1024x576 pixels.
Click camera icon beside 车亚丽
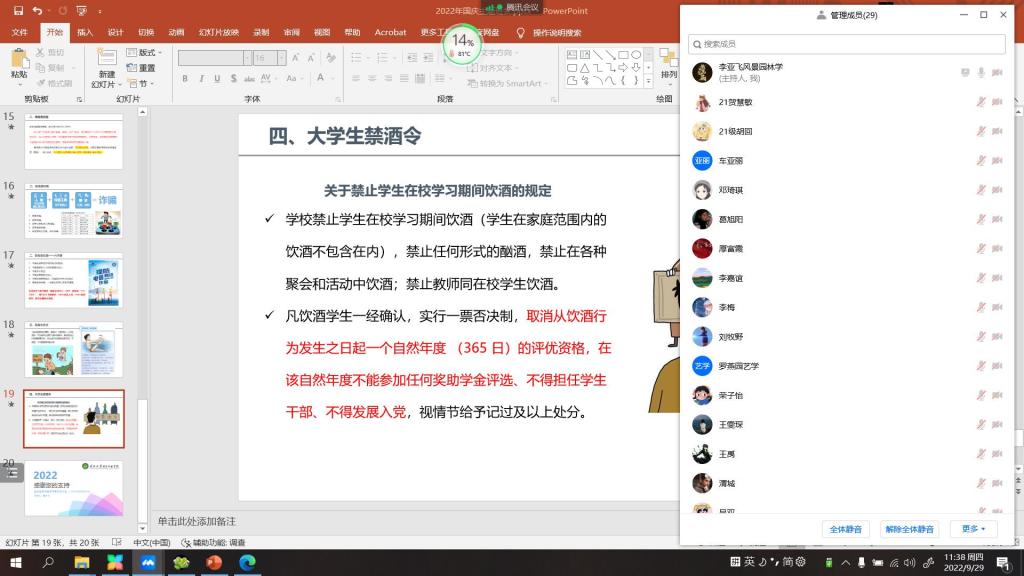tap(996, 161)
